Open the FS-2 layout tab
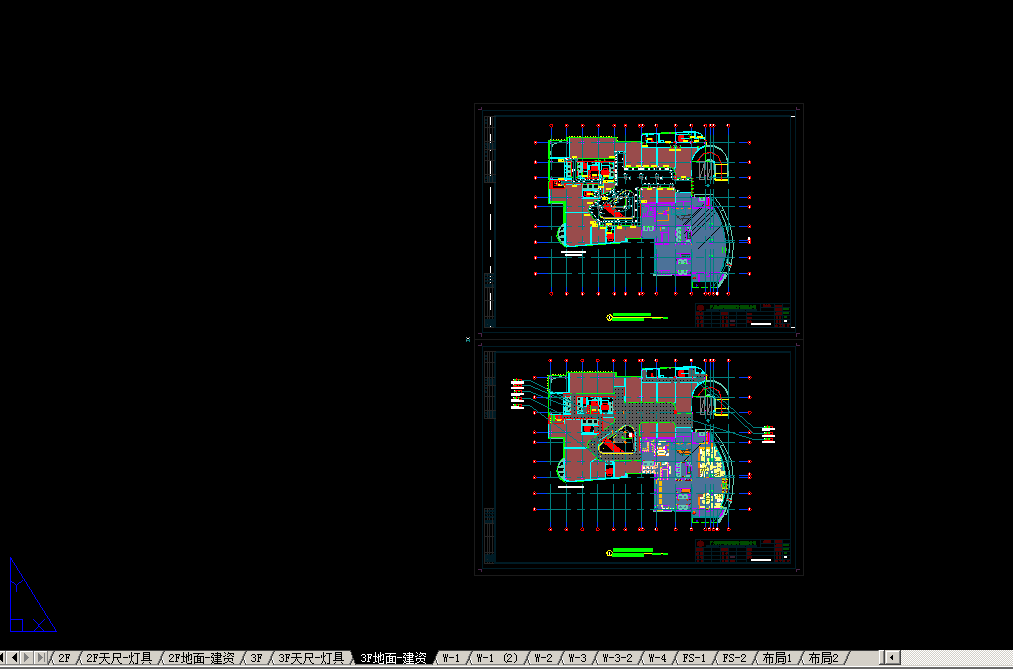 click(x=734, y=658)
